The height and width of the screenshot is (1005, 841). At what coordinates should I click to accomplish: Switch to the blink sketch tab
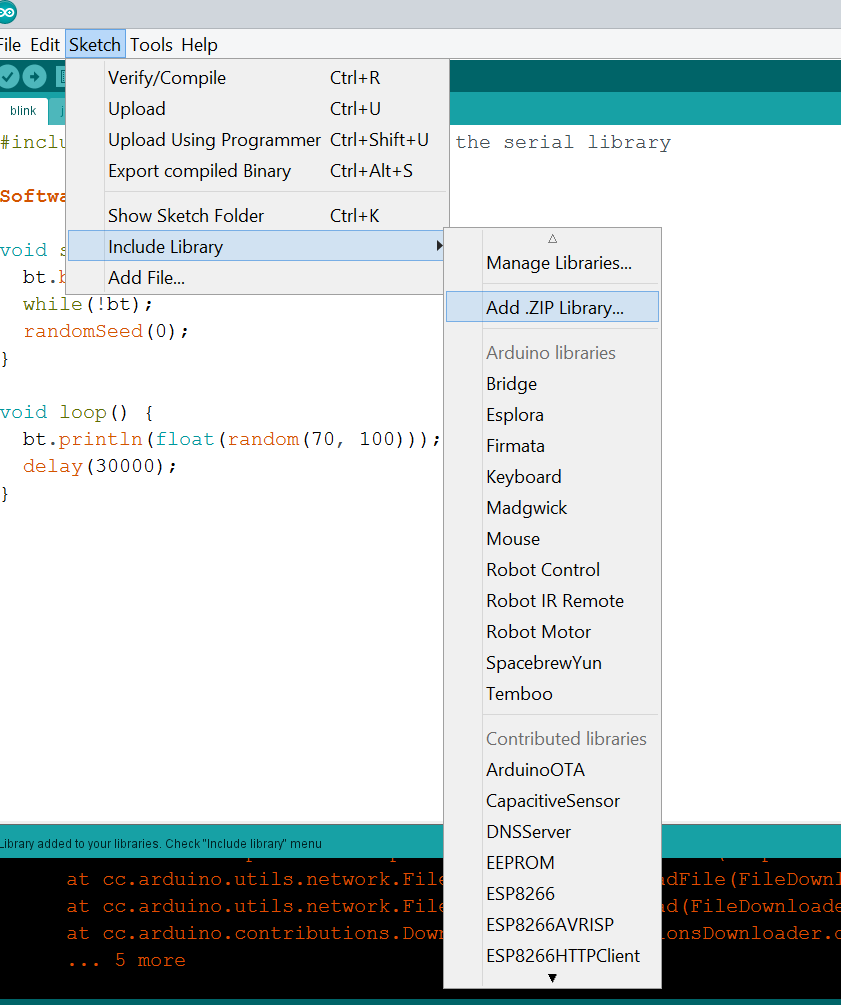click(23, 111)
